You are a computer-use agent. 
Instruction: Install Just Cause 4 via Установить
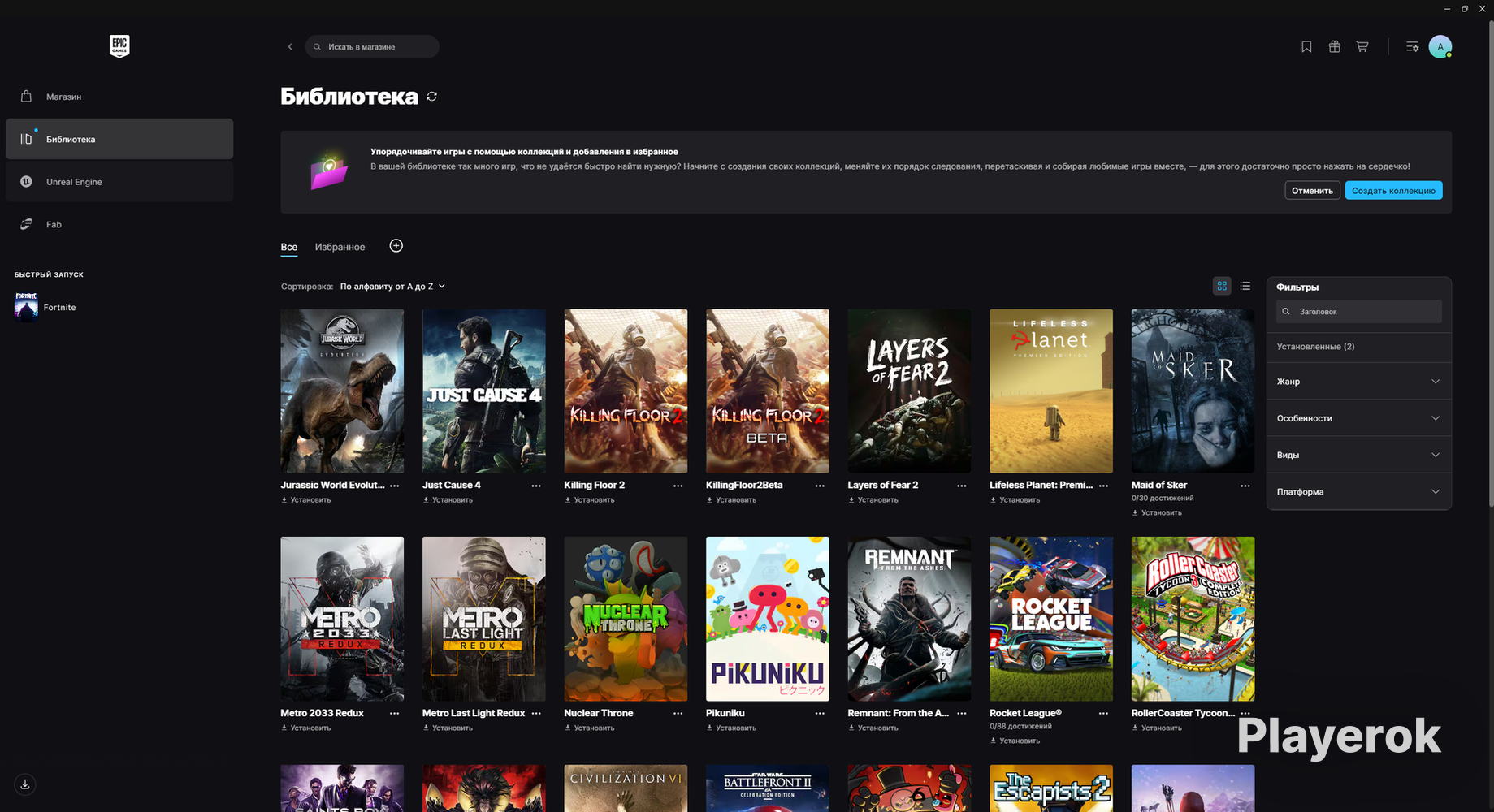[448, 500]
